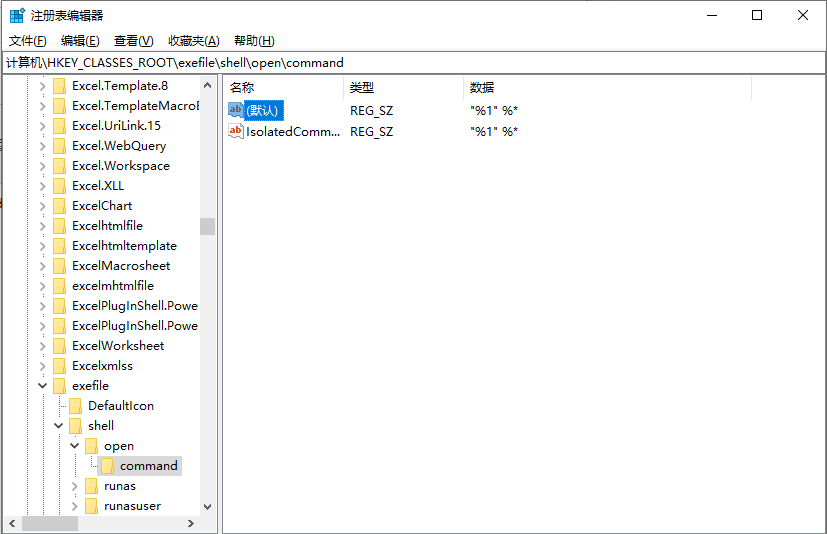Click the Excel.WebQuery folder icon
Viewport: 827px width, 534px height.
click(60, 146)
